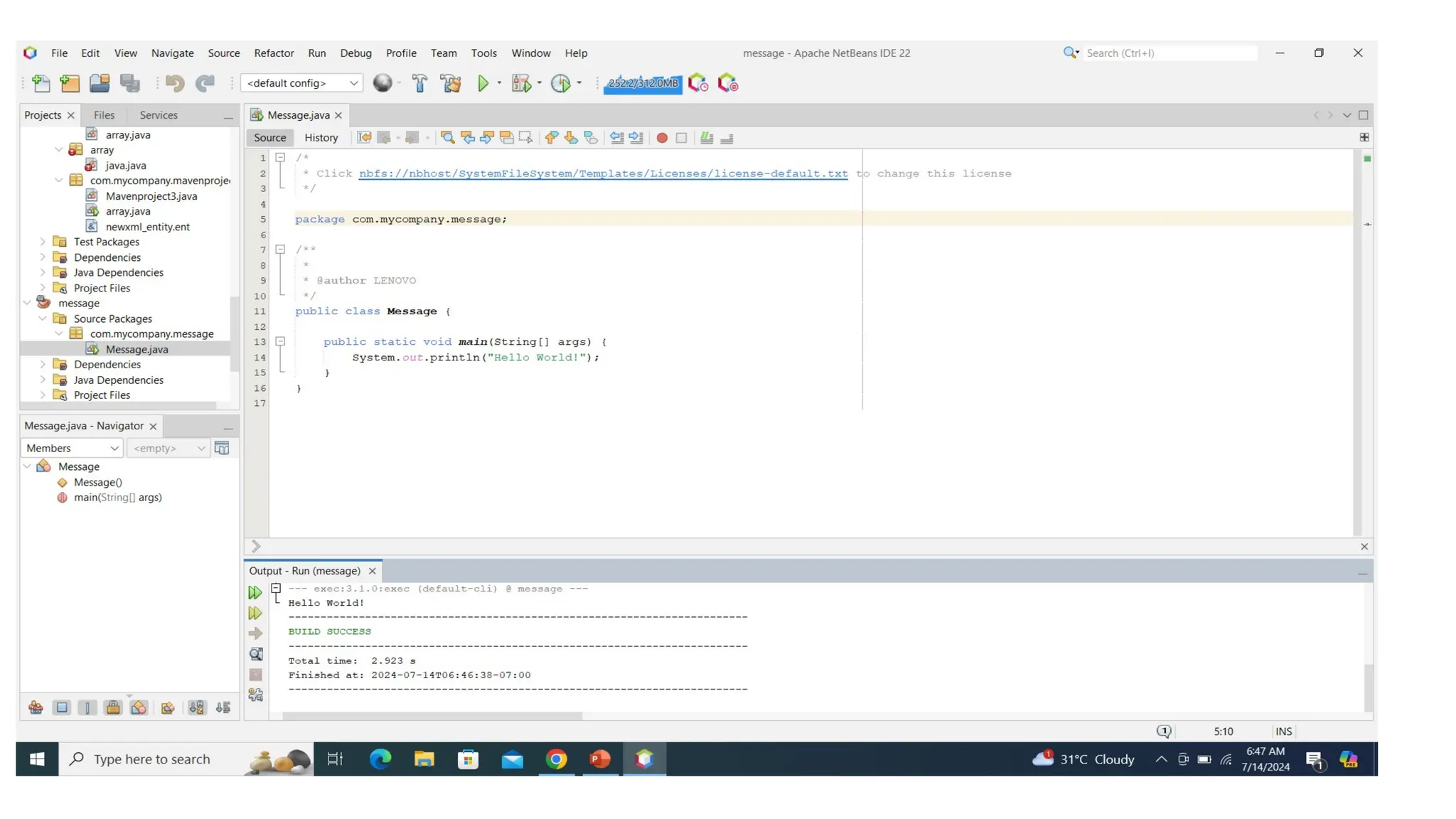Click the Find Selection magnifier in editor toolbar
This screenshot has height=819, width=1456.
[x=447, y=138]
